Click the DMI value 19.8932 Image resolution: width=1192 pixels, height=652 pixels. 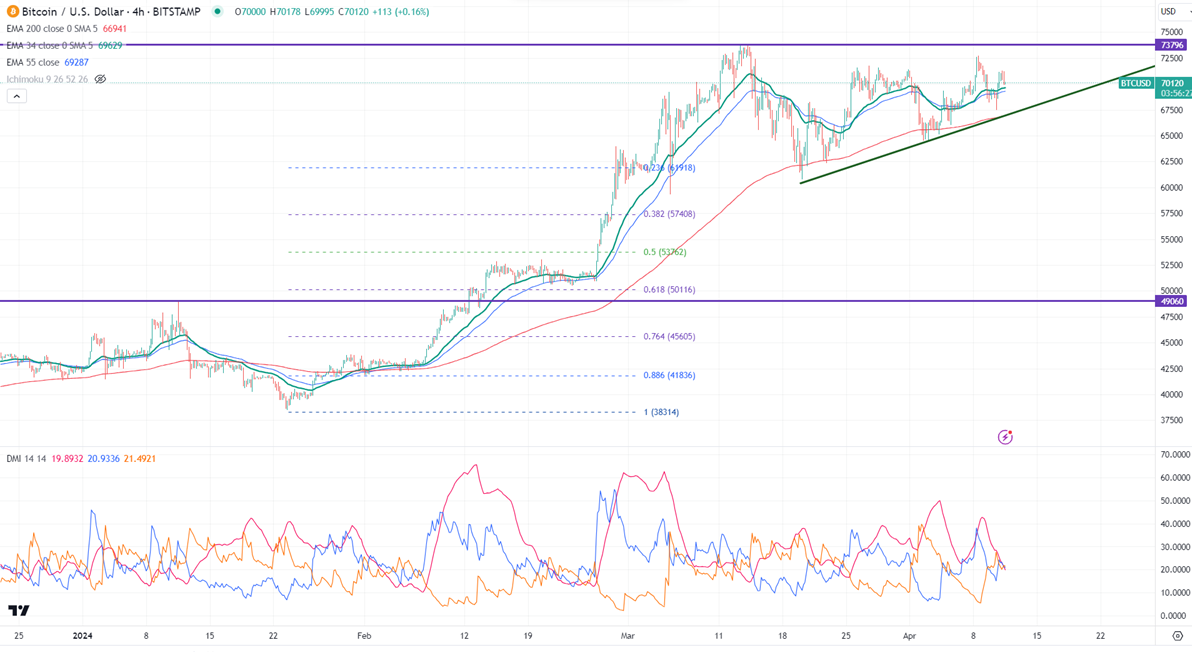coord(68,459)
